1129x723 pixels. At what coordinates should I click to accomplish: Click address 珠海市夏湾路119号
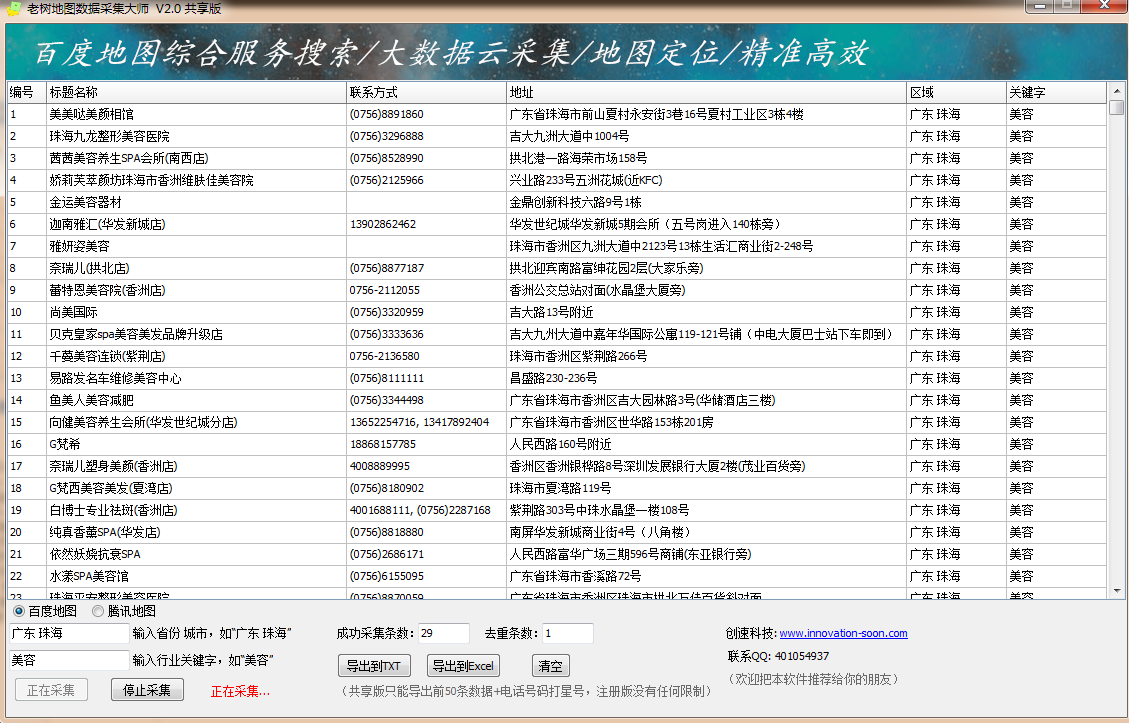pyautogui.click(x=560, y=488)
